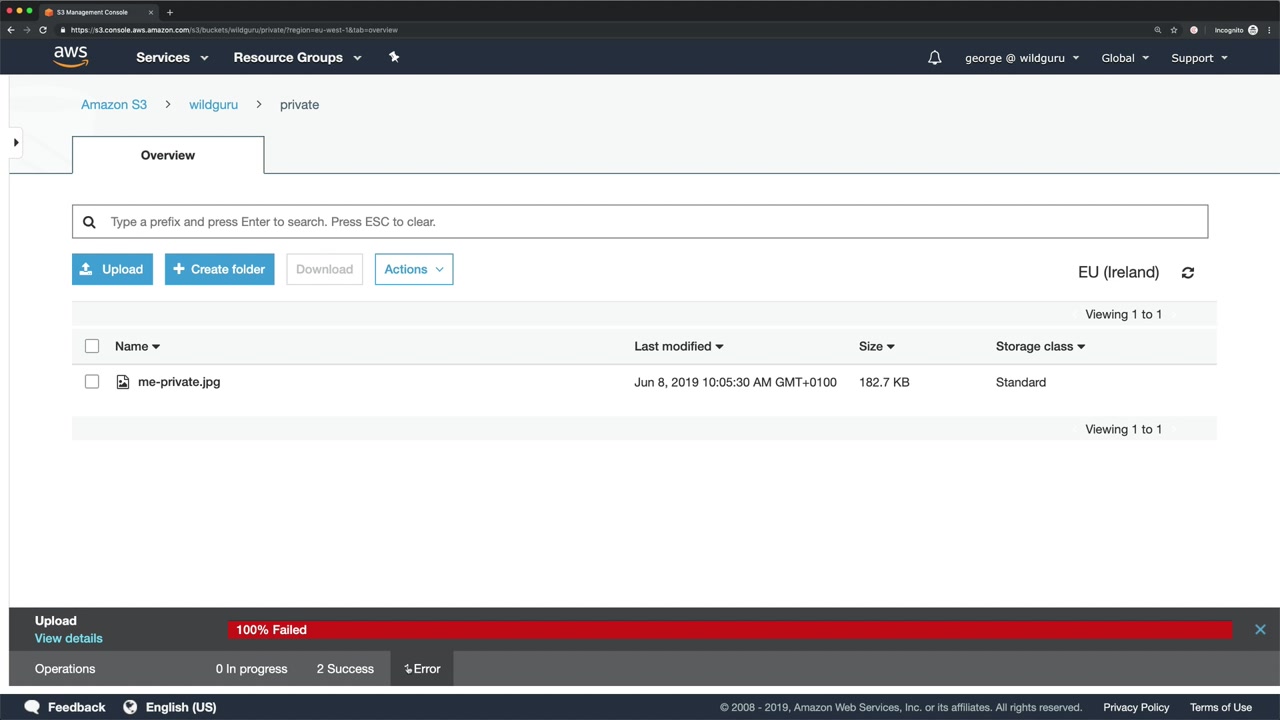
Task: Click the globe language icon
Action: click(130, 707)
